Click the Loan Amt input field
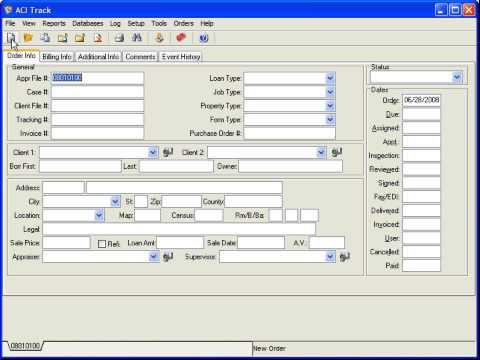 [180, 243]
